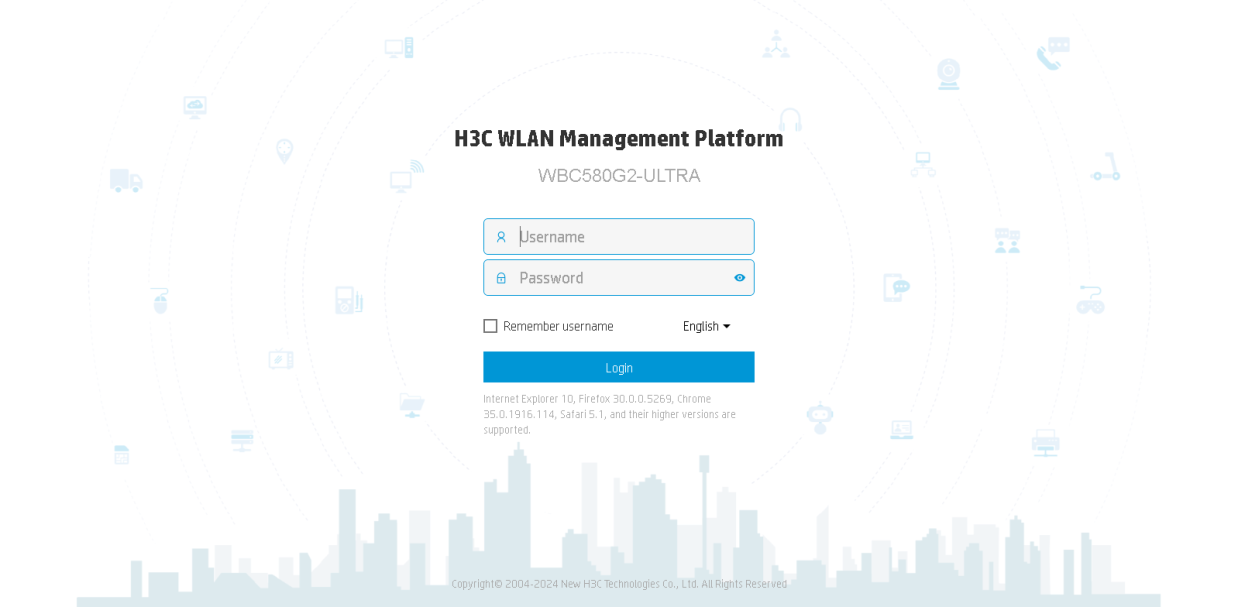Toggle password visibility eye icon
The width and height of the screenshot is (1238, 607).
[740, 278]
